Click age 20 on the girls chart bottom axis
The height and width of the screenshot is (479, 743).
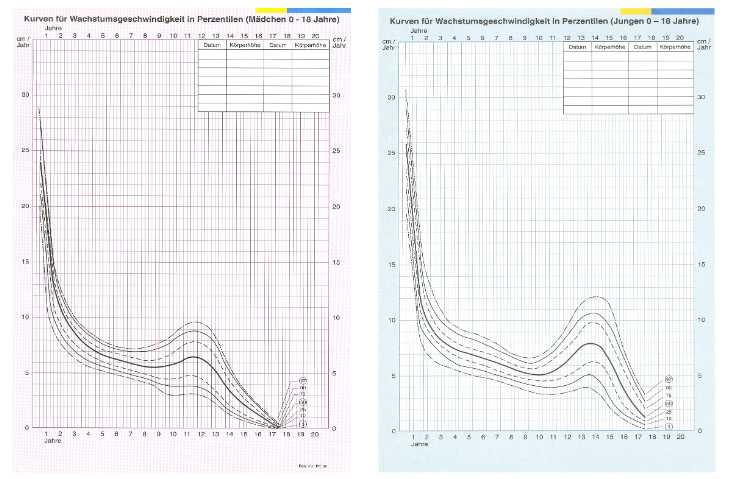(315, 434)
